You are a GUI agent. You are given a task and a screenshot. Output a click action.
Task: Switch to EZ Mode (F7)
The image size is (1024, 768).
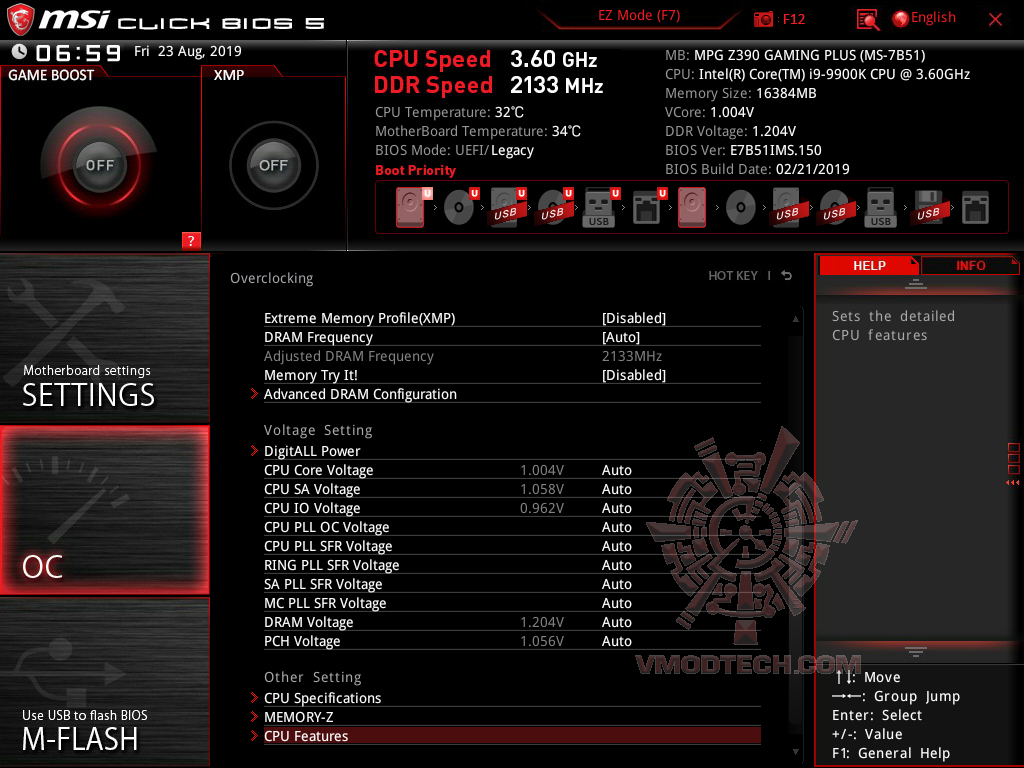(x=639, y=16)
